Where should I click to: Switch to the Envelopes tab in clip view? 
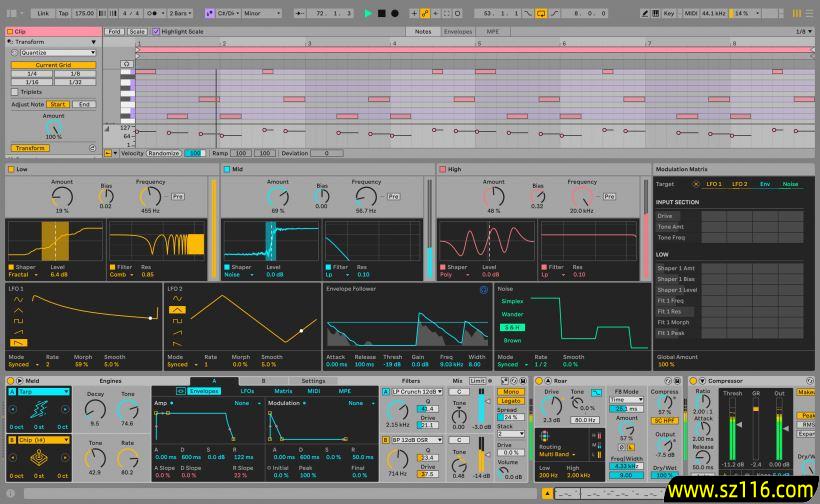click(x=458, y=31)
